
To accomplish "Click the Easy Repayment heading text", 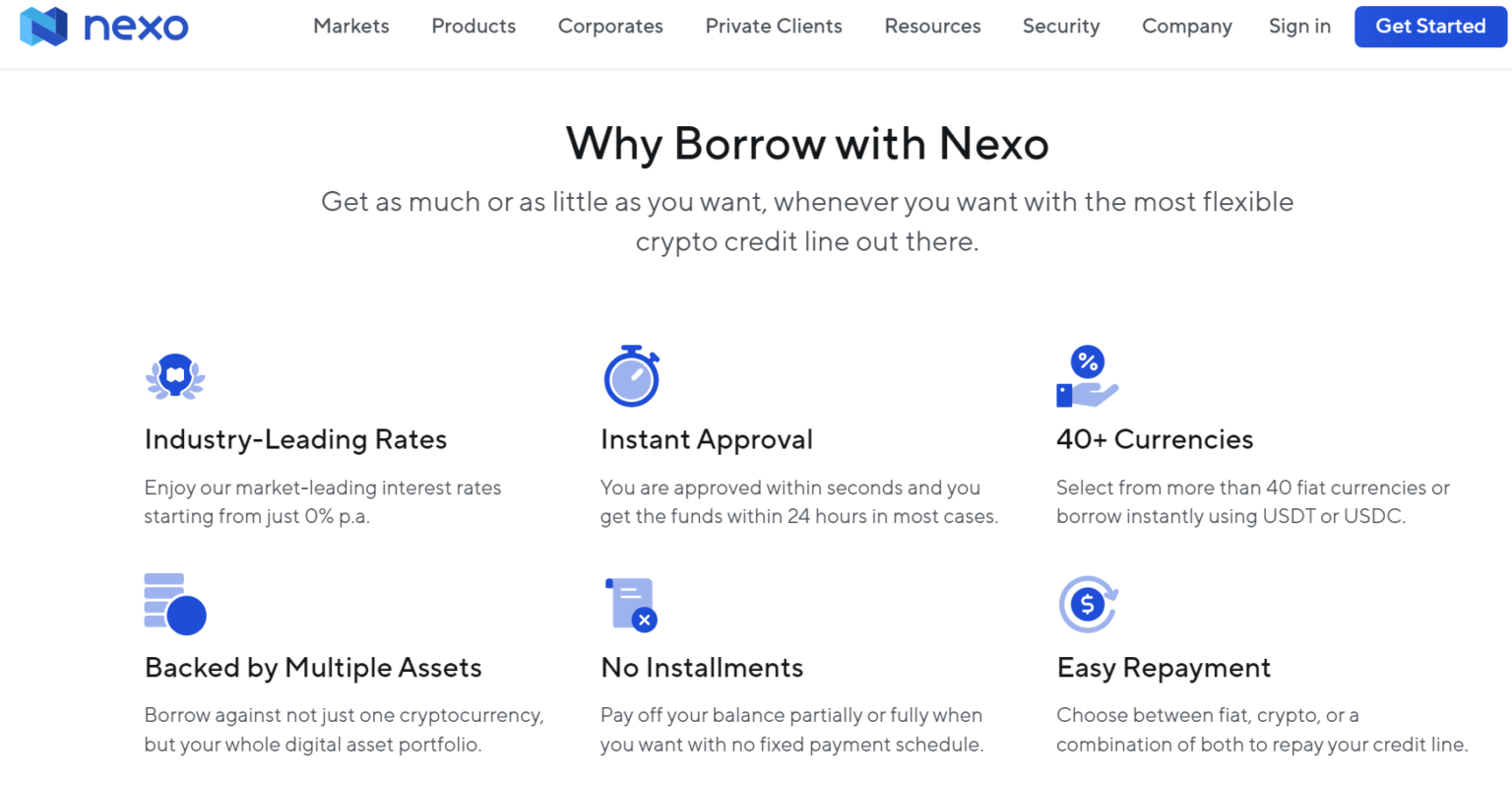I will coord(1164,668).
